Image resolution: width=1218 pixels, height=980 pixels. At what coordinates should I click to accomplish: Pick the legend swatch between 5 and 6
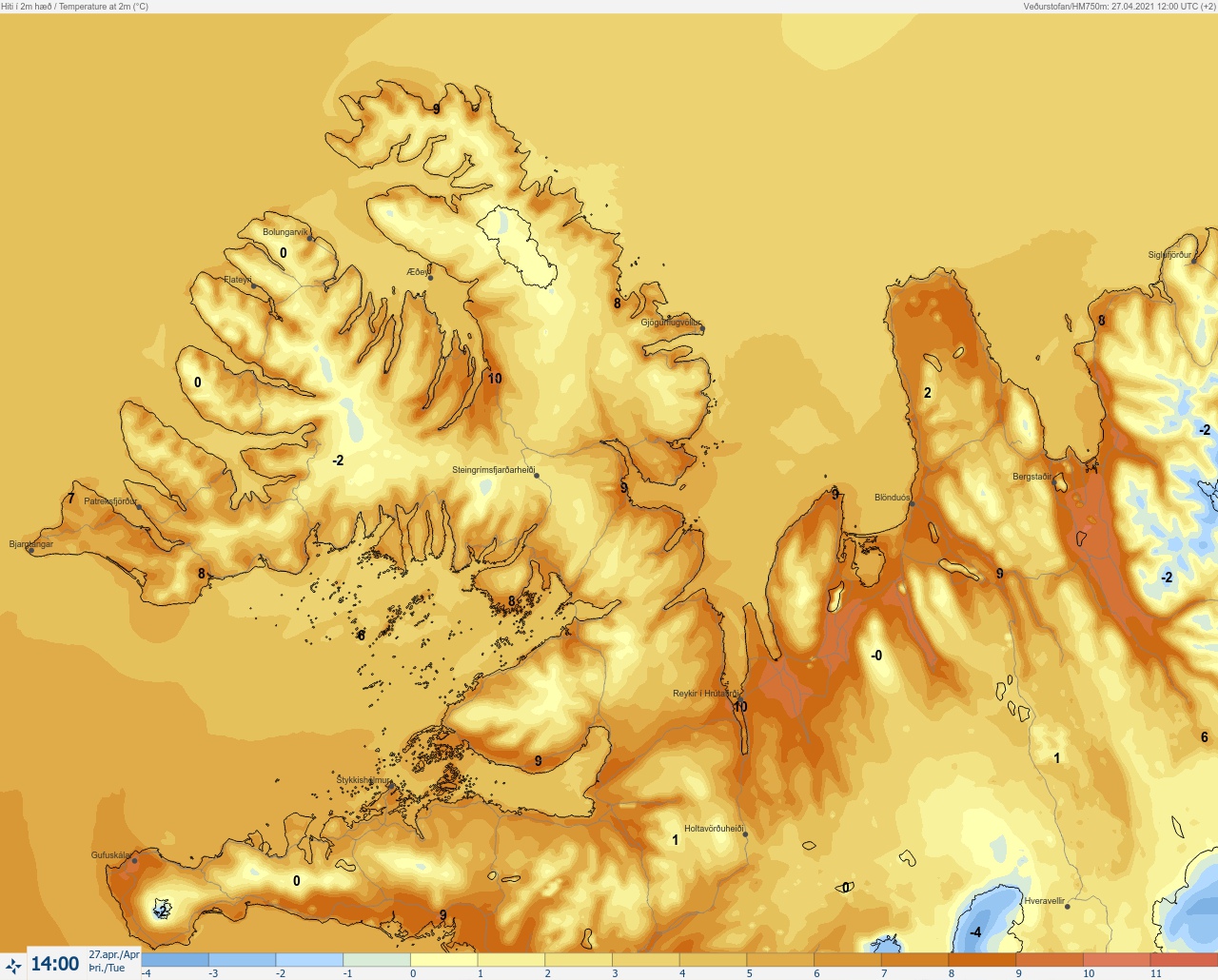pos(780,960)
